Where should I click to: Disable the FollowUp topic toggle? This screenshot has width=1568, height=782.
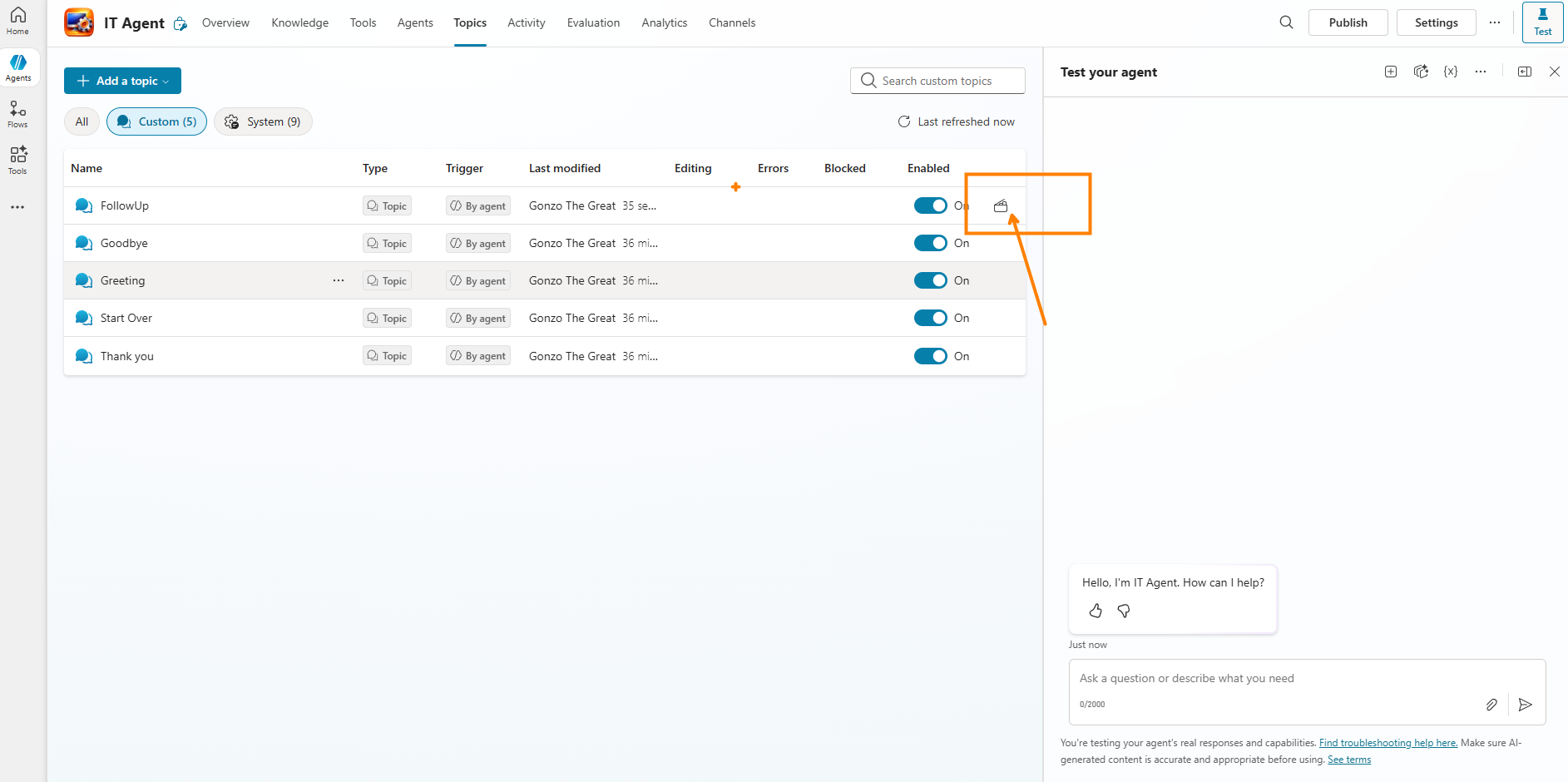tap(930, 205)
